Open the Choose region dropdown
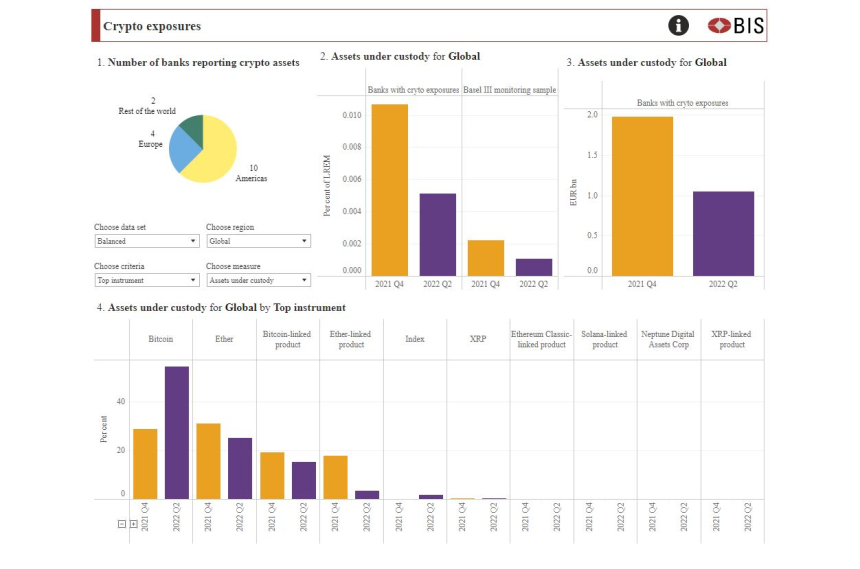The image size is (860, 569). [258, 241]
